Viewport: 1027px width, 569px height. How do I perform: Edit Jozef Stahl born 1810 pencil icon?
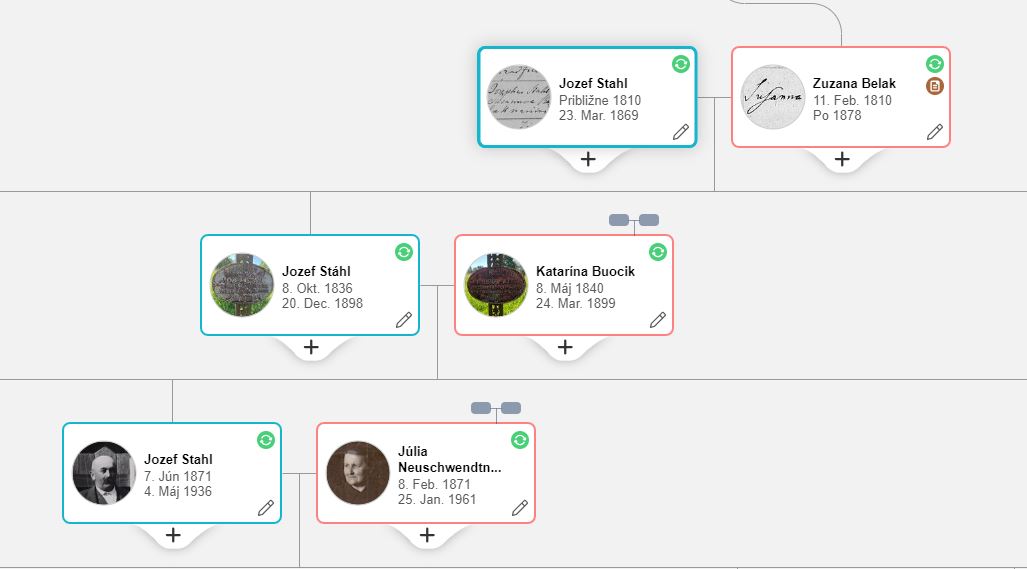(x=681, y=132)
